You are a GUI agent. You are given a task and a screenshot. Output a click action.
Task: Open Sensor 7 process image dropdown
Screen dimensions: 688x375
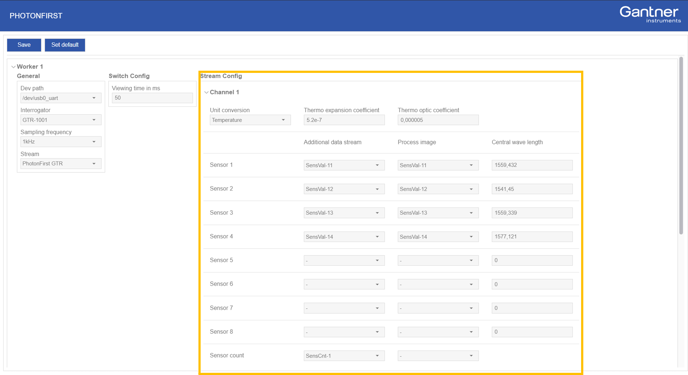pyautogui.click(x=438, y=308)
